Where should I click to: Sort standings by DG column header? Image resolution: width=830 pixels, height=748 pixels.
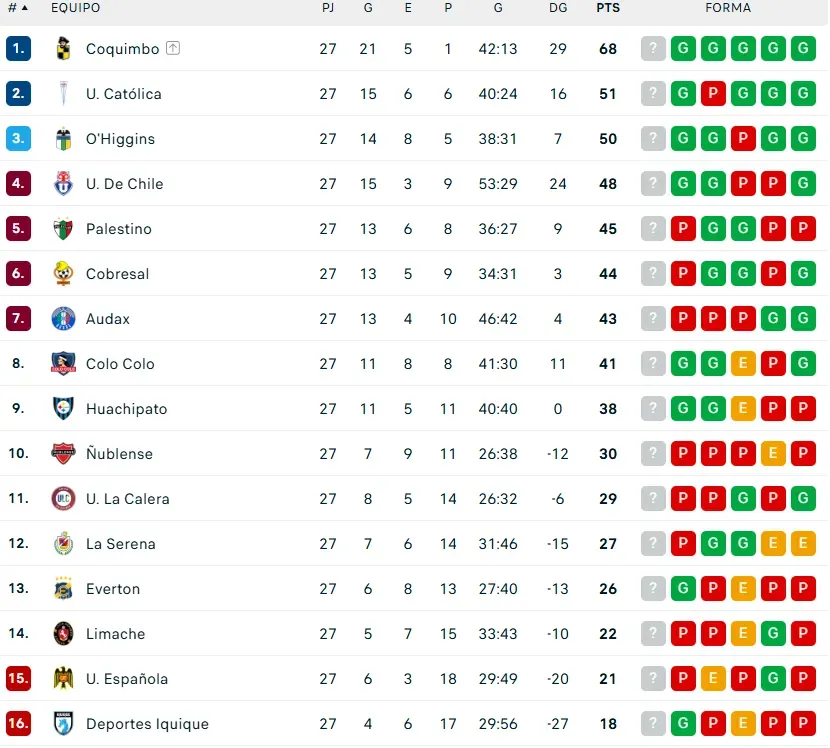tap(558, 8)
